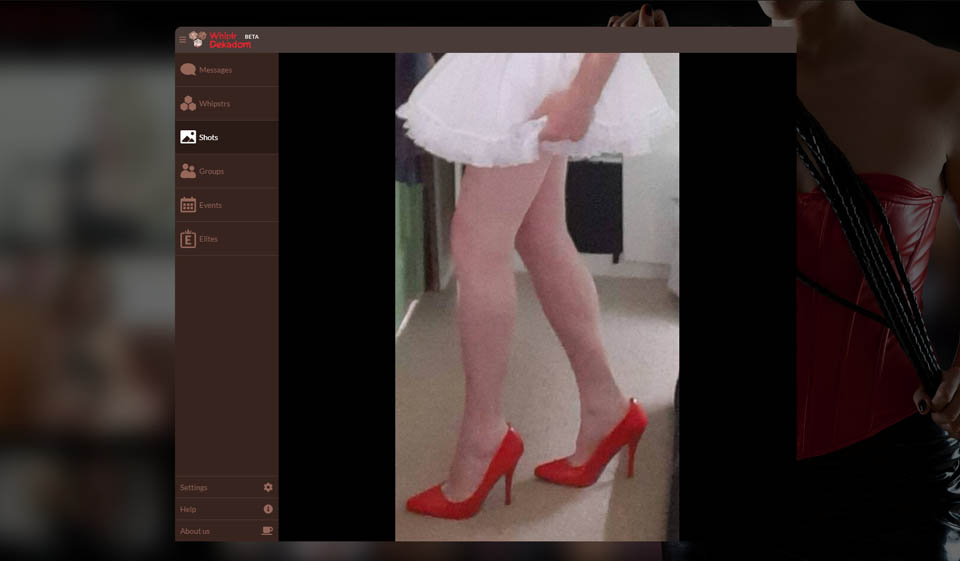The height and width of the screenshot is (561, 960).
Task: Open the Messages menu item
Action: (x=215, y=70)
